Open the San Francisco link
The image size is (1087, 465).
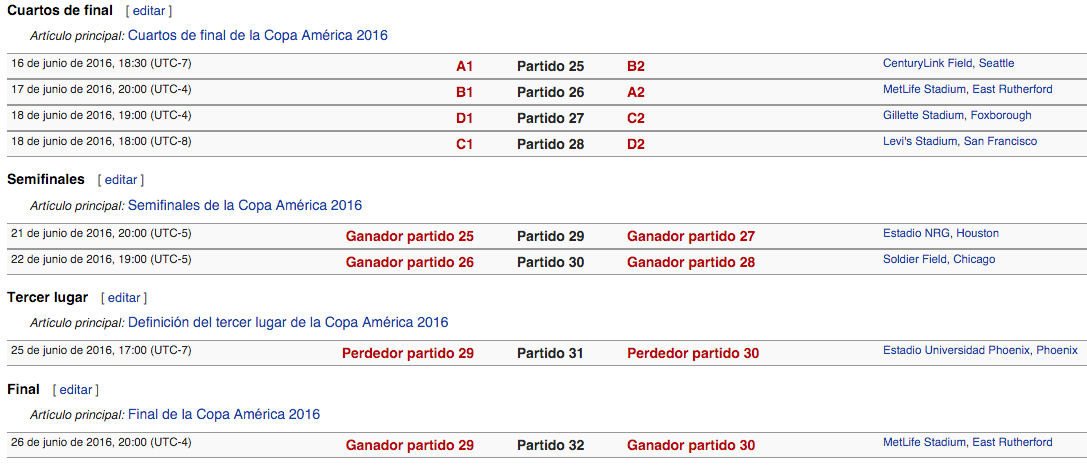click(1000, 142)
